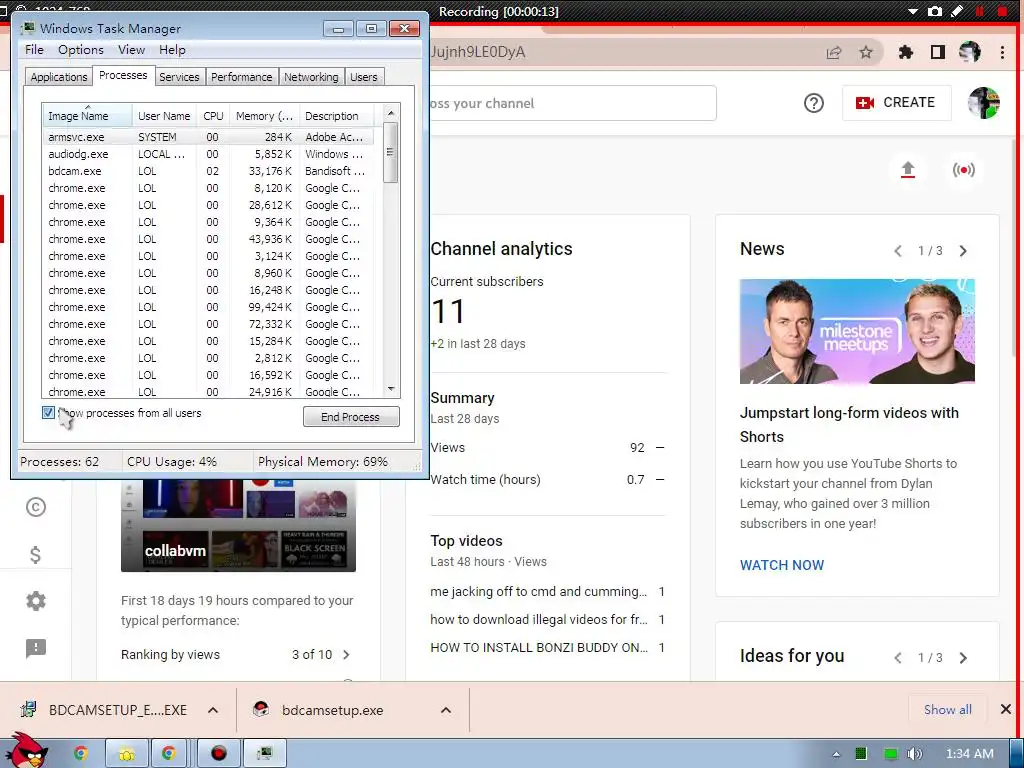Click the Search across your channel field
Viewport: 1024px width, 768px height.
pos(573,103)
